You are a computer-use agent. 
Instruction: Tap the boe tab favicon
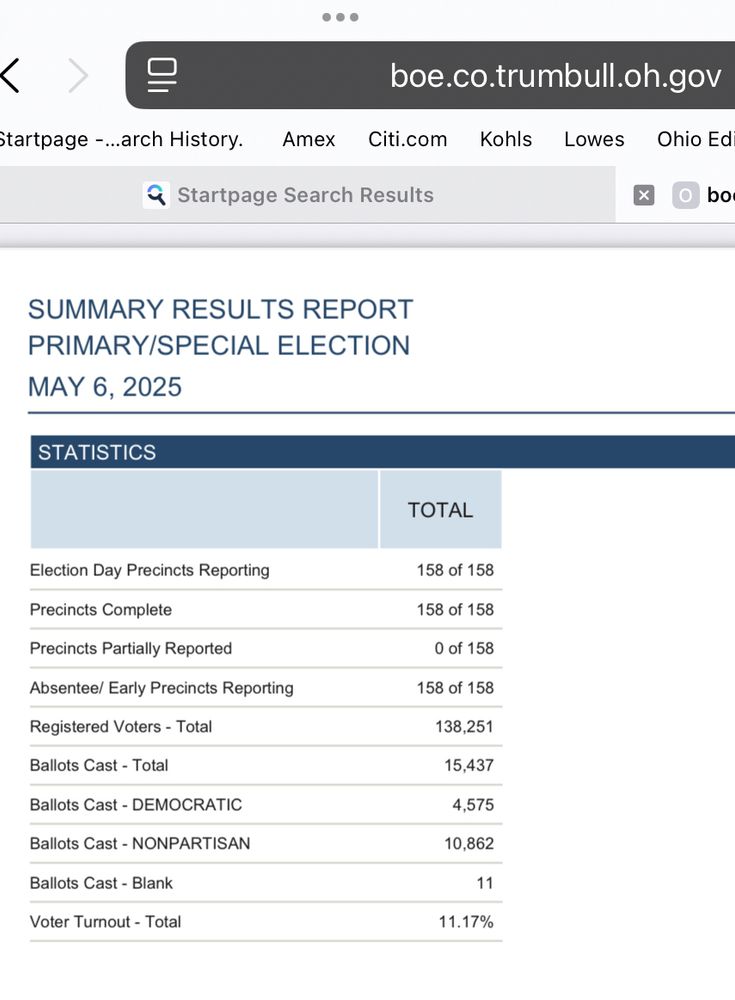(685, 195)
